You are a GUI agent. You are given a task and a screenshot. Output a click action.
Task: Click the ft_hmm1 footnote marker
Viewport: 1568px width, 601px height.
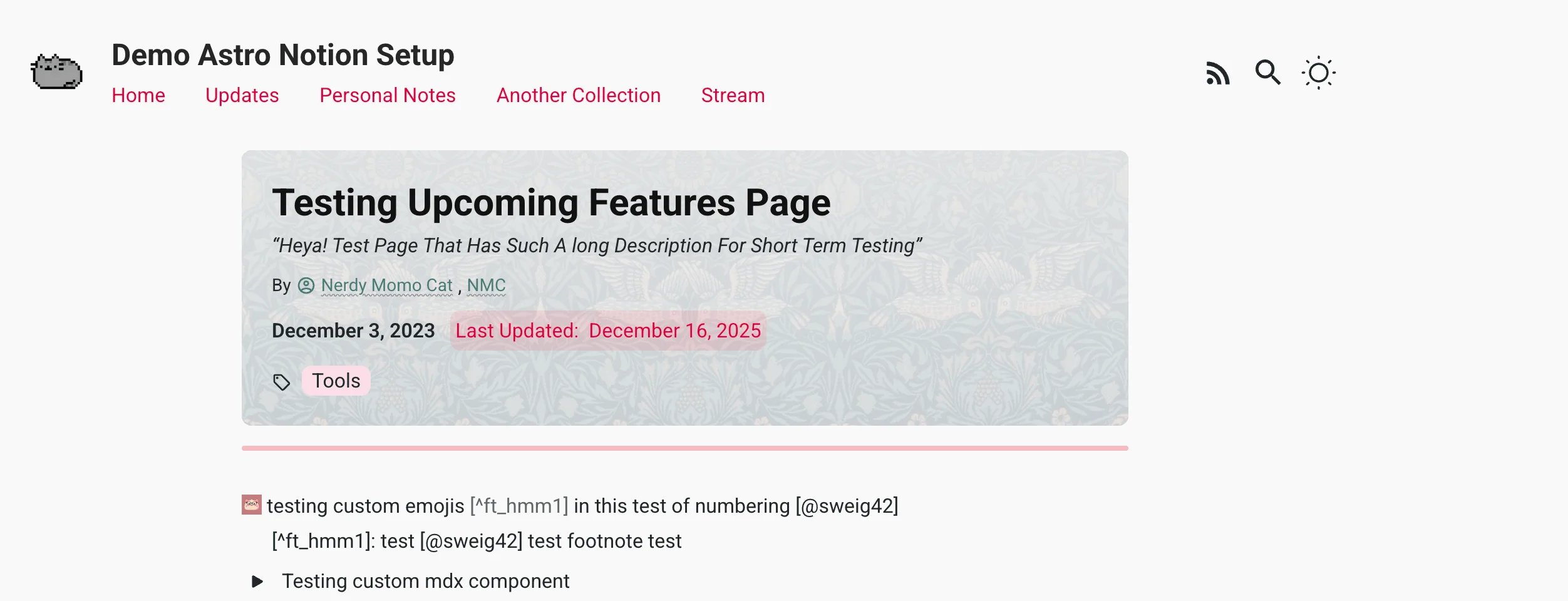(519, 506)
